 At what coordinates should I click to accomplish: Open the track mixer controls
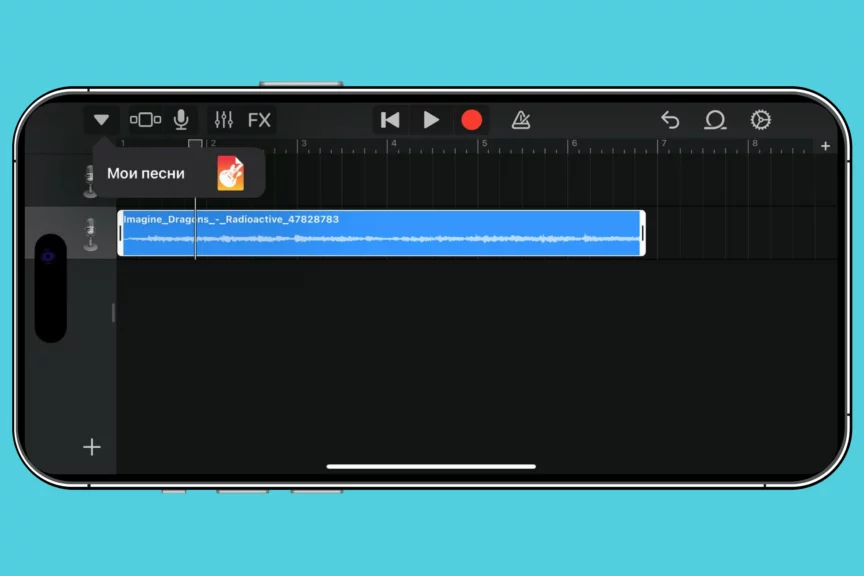click(224, 120)
